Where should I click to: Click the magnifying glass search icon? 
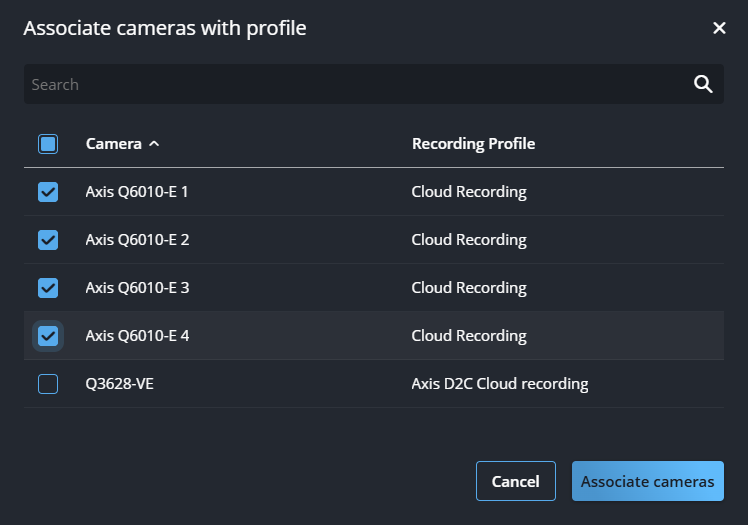703,84
